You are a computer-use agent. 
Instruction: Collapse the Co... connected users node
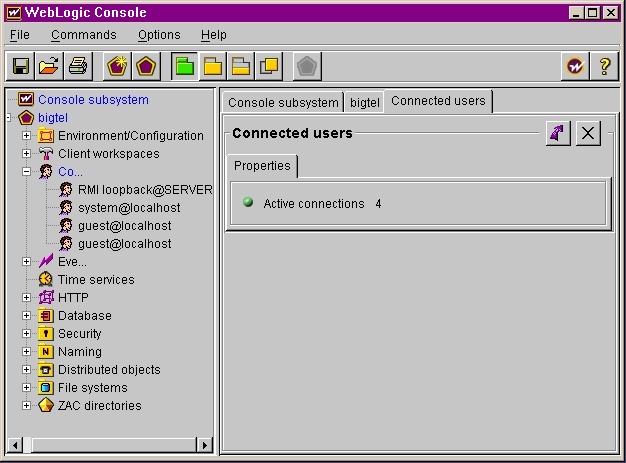click(x=26, y=172)
